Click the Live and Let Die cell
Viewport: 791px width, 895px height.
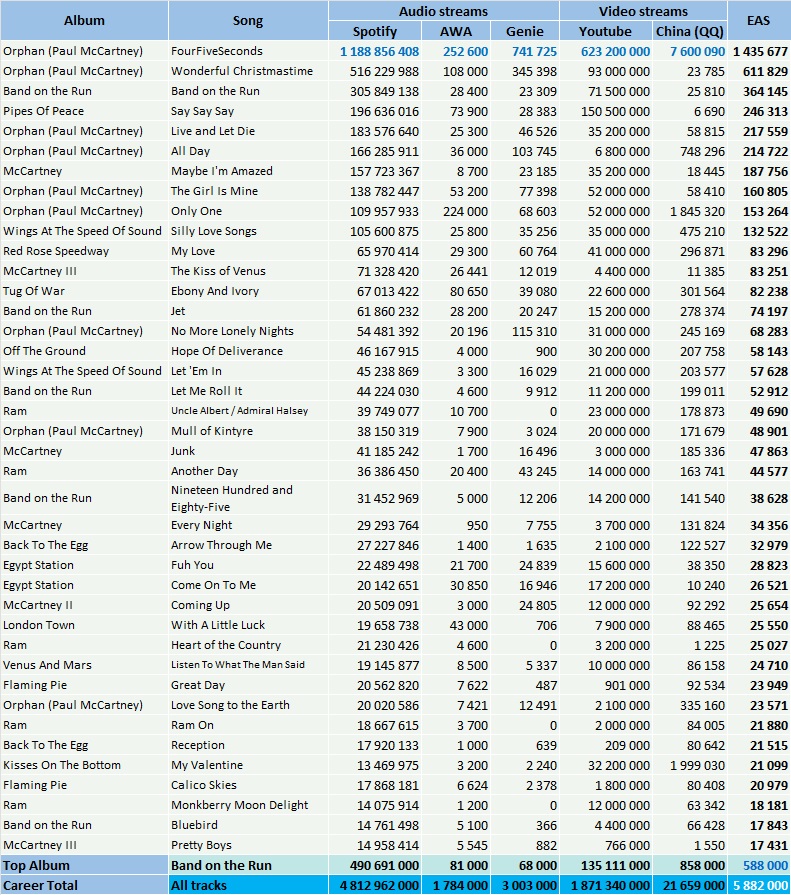click(x=248, y=131)
